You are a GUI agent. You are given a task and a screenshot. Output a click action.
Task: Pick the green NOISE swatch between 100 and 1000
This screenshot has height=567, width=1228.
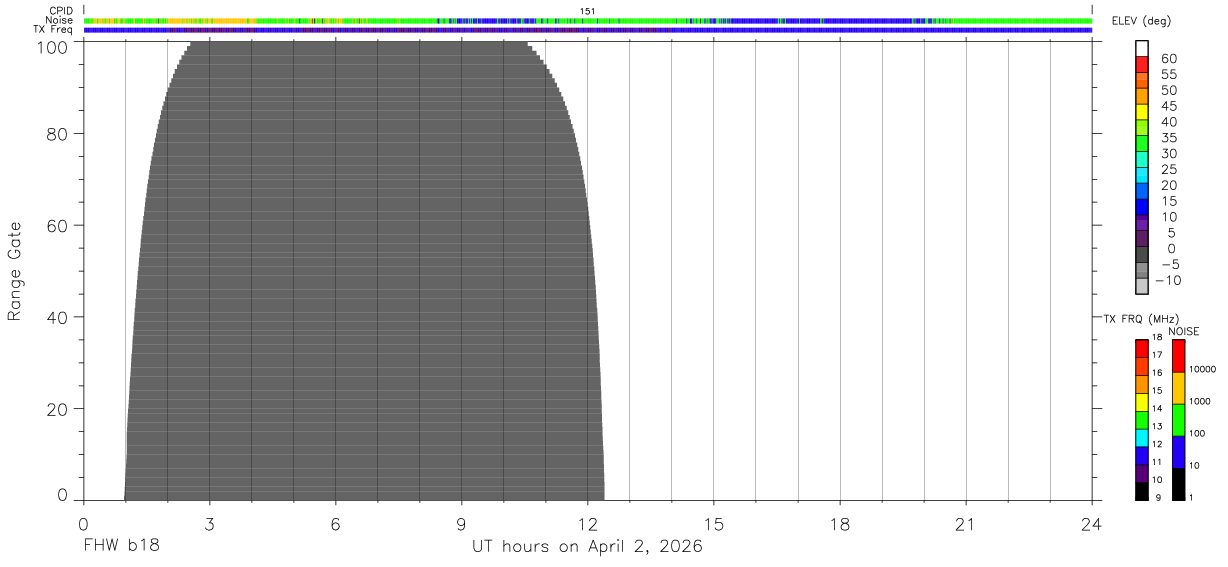(1178, 420)
